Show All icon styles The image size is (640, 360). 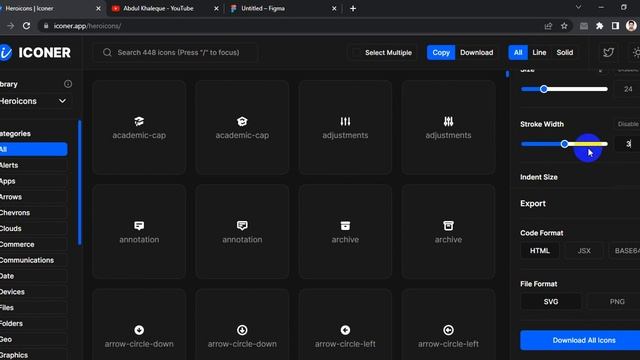point(518,52)
